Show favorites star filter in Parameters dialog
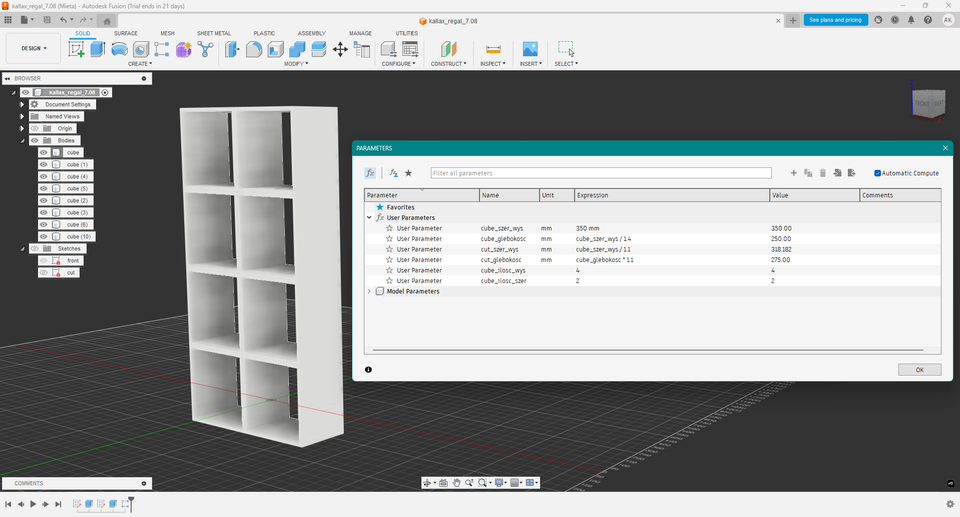 click(x=408, y=173)
